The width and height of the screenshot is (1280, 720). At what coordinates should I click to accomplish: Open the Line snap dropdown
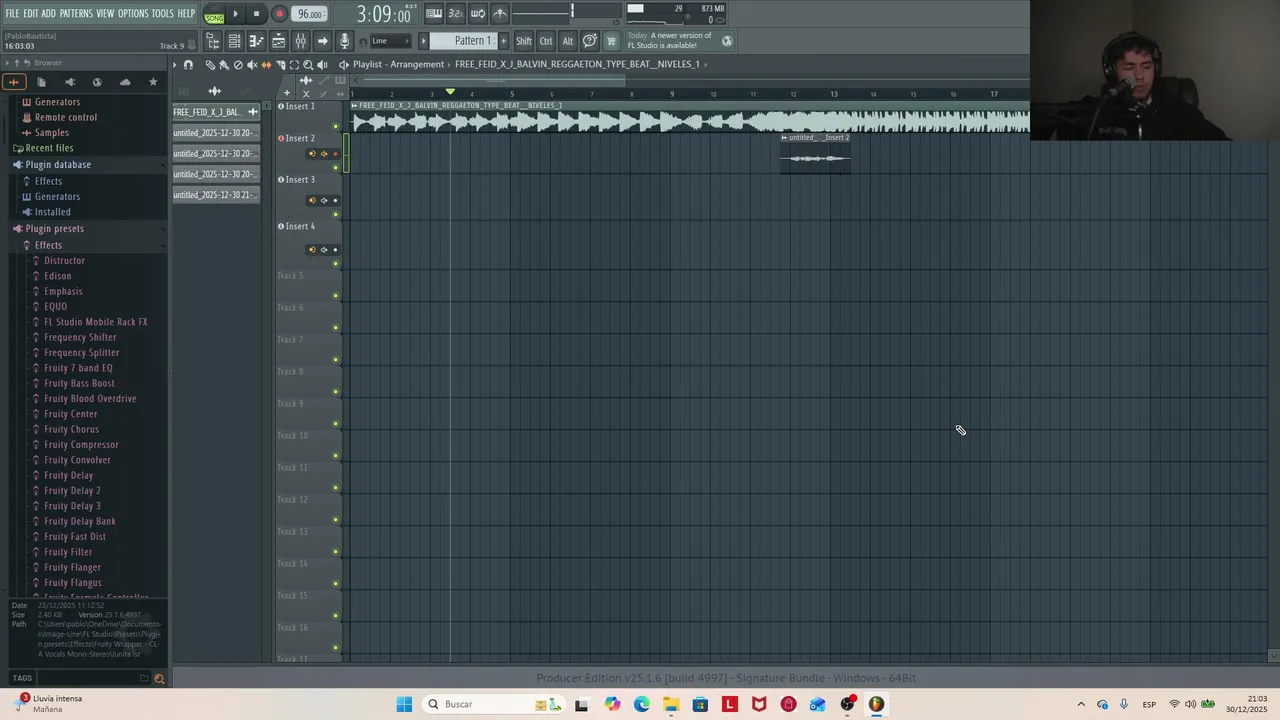[x=391, y=41]
